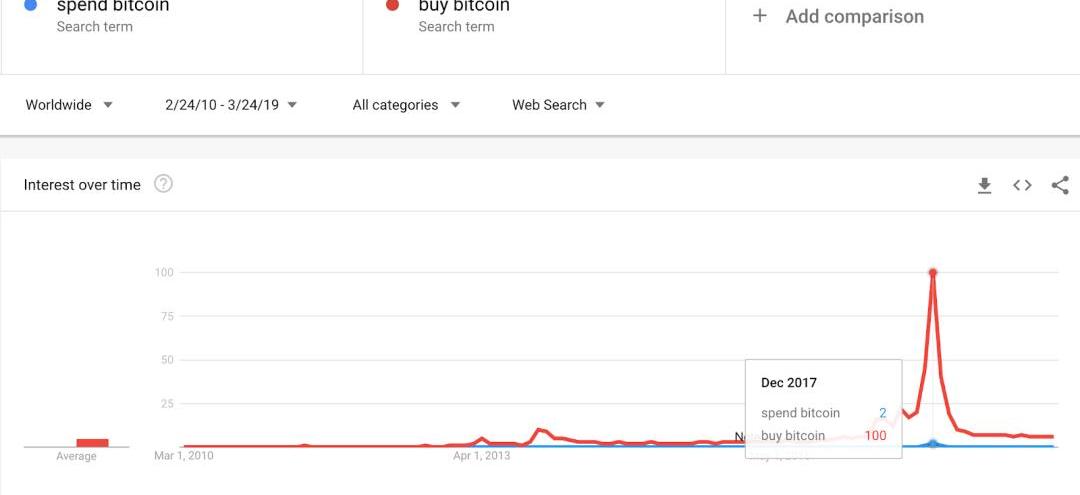The width and height of the screenshot is (1080, 495).
Task: Click the red Average bar
Action: pos(92,443)
